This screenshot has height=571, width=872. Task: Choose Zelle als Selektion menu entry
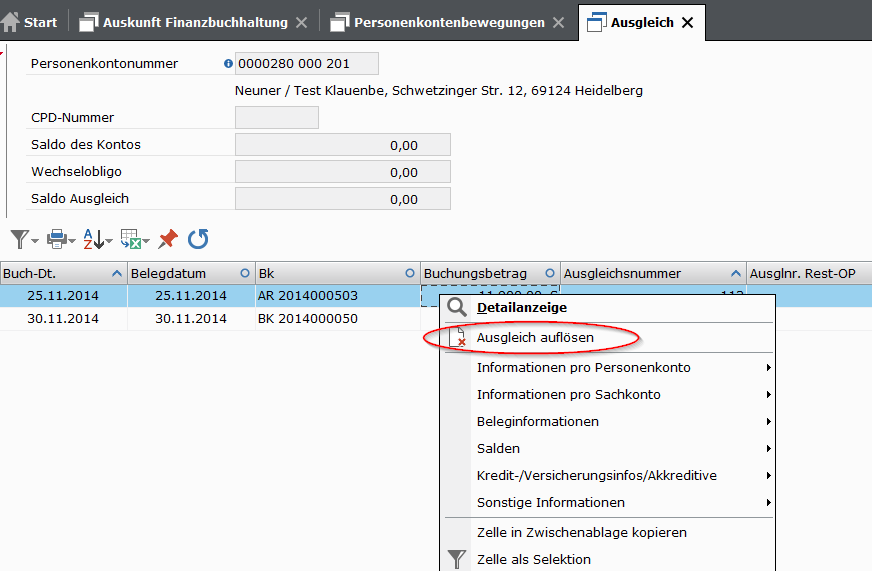608,559
